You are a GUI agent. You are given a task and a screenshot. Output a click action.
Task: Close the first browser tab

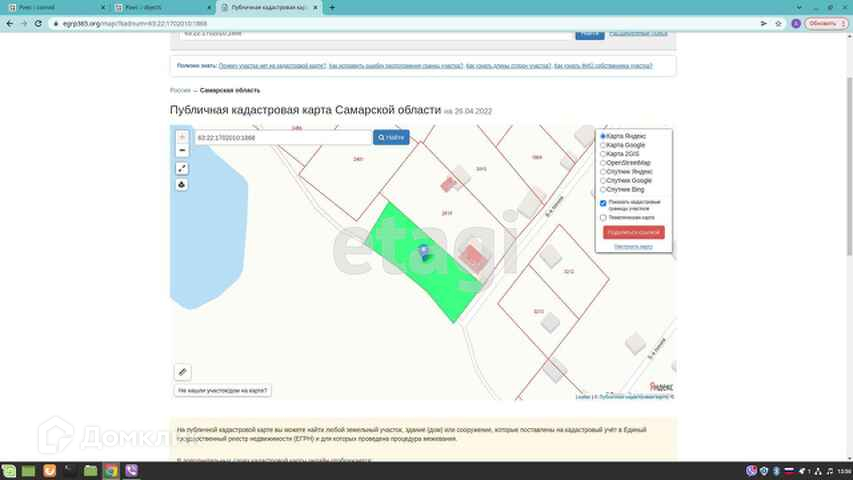pyautogui.click(x=102, y=8)
